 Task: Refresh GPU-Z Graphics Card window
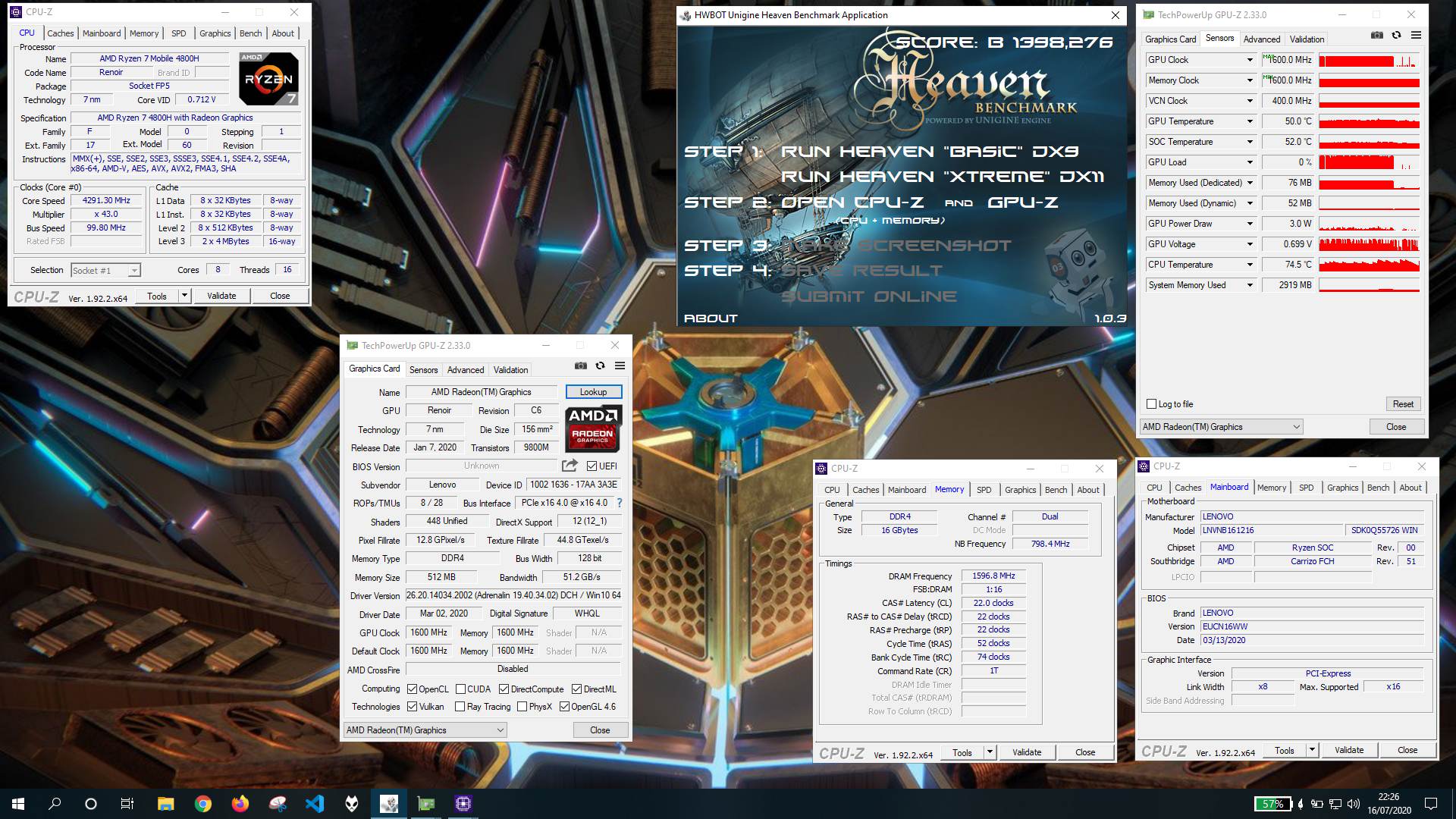[600, 366]
